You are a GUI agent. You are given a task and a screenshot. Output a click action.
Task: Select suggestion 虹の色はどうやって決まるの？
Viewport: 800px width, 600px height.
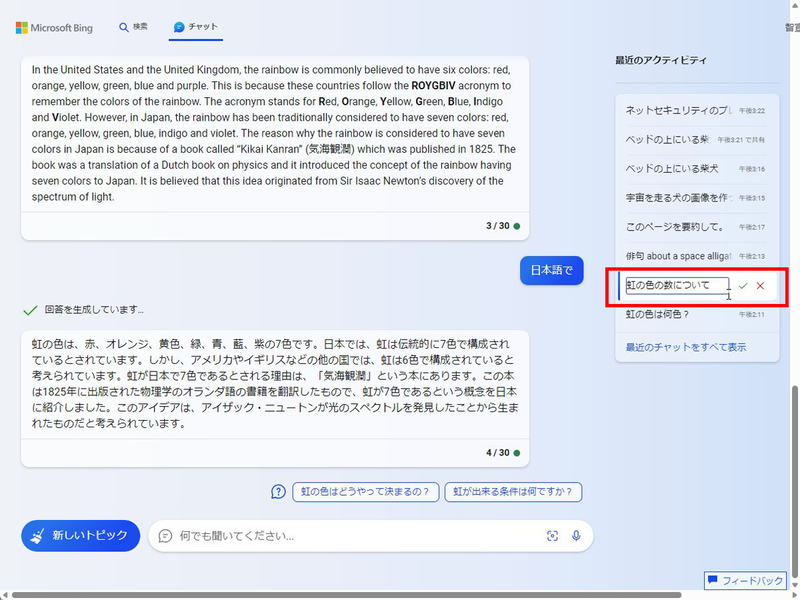(365, 492)
